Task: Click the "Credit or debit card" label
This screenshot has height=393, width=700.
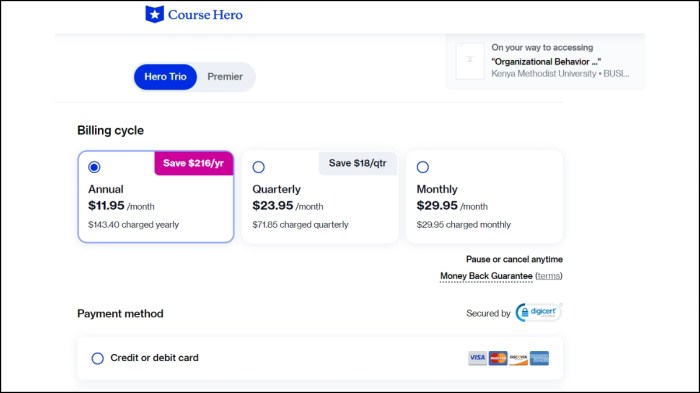Action: pyautogui.click(x=154, y=358)
